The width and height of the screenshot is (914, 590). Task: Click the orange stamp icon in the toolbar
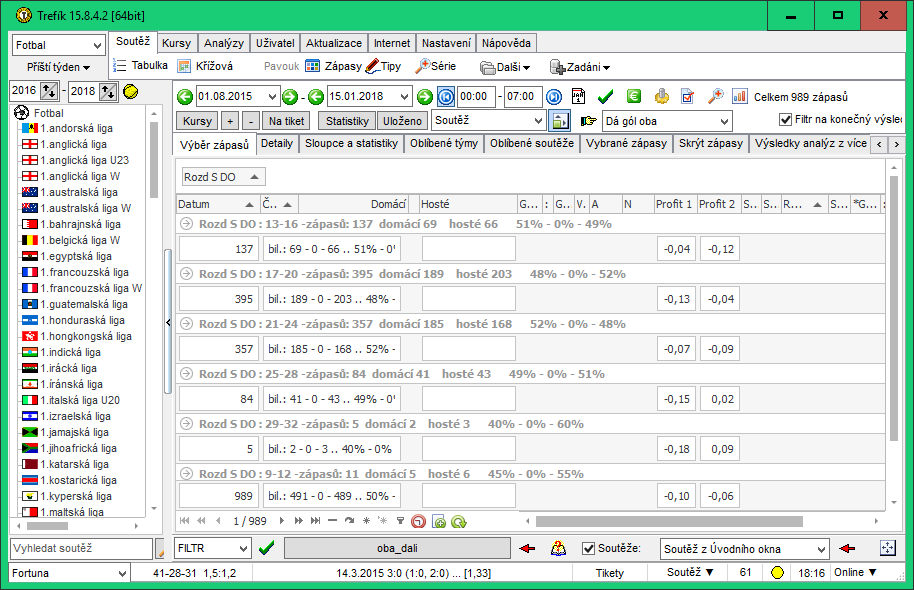click(x=662, y=96)
